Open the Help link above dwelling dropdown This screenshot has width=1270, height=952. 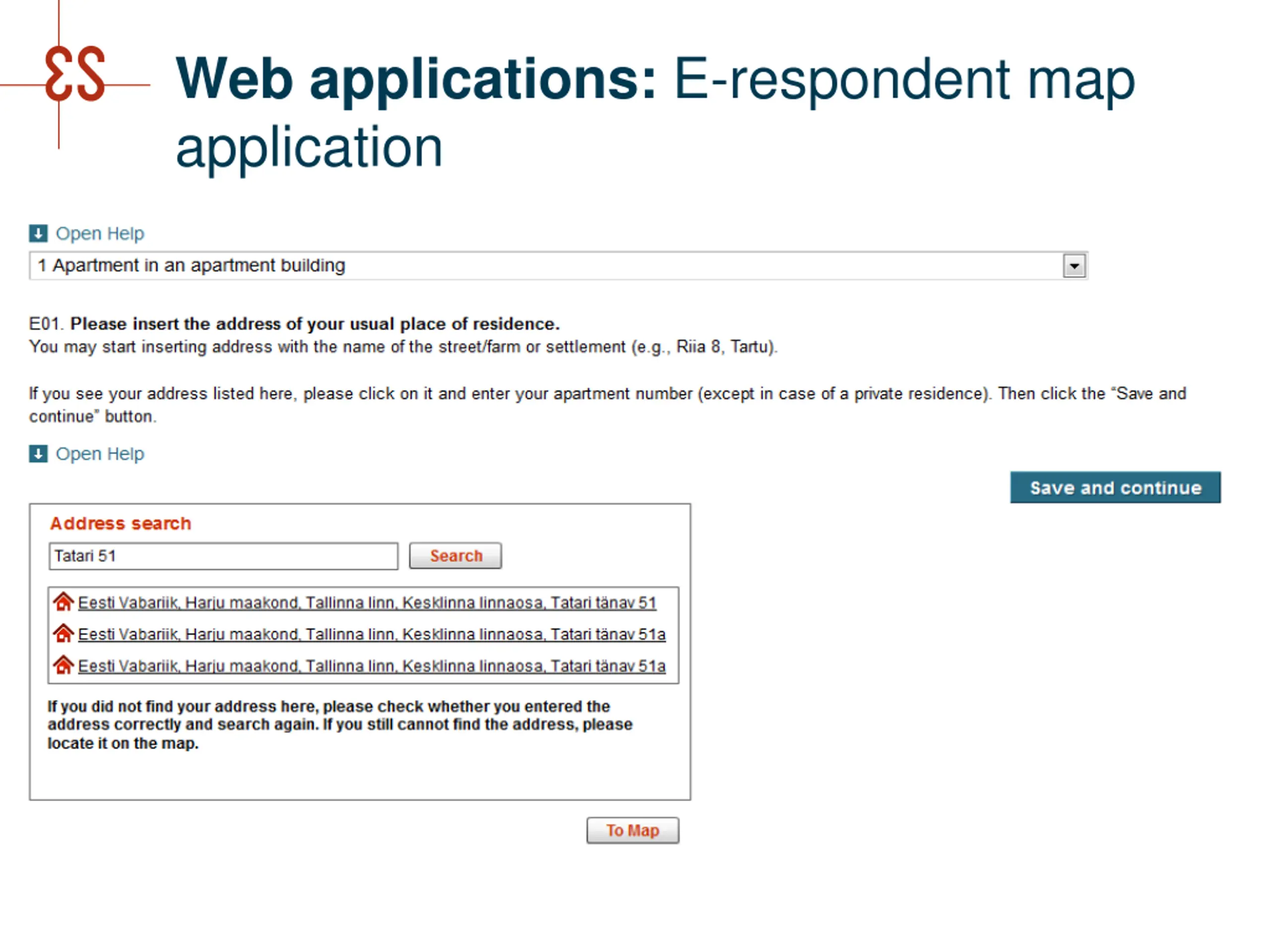[x=100, y=234]
